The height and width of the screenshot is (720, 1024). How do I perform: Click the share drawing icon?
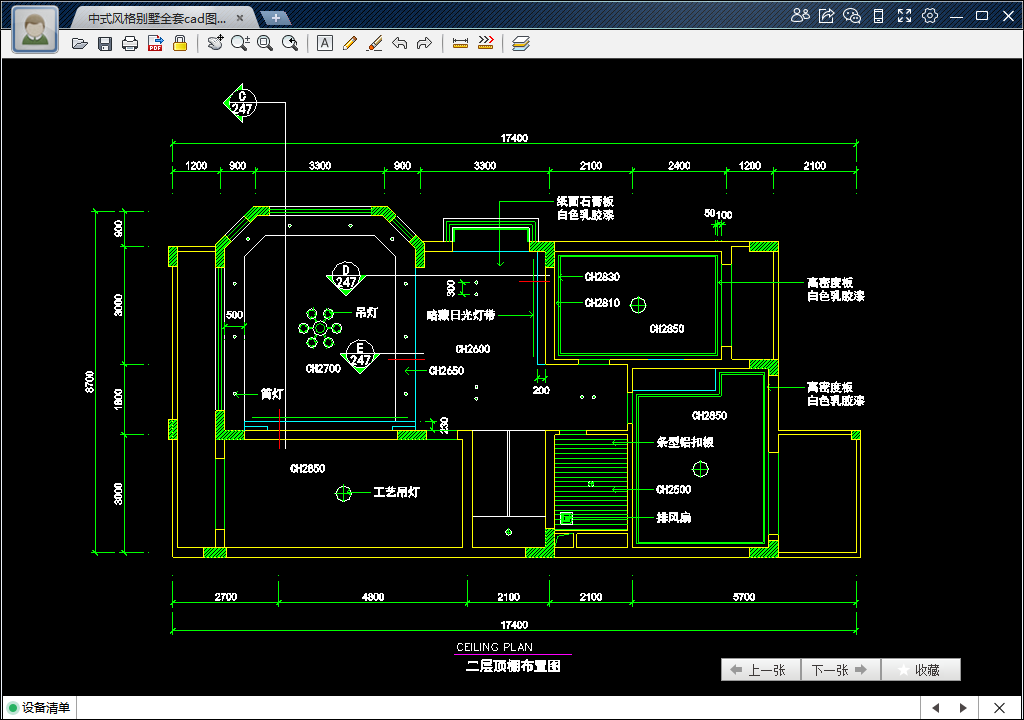826,16
